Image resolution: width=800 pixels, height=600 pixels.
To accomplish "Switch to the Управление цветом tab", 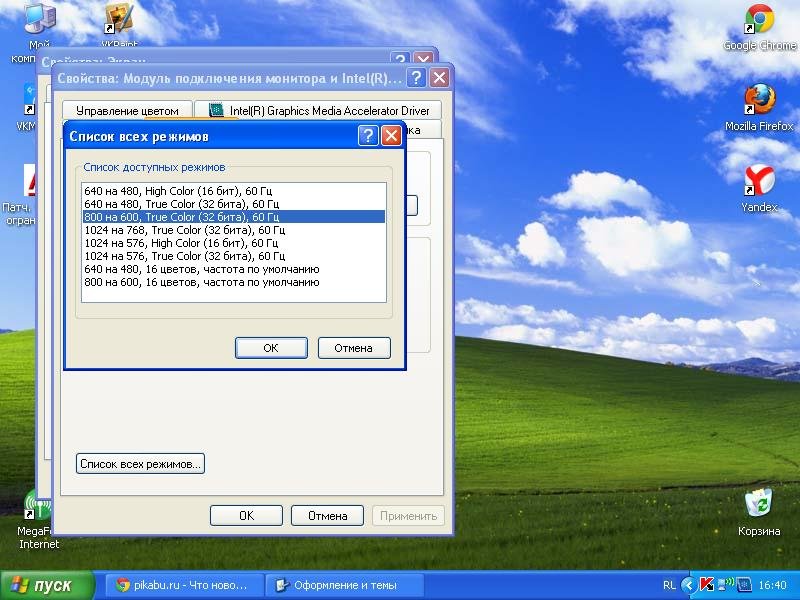I will click(x=127, y=110).
